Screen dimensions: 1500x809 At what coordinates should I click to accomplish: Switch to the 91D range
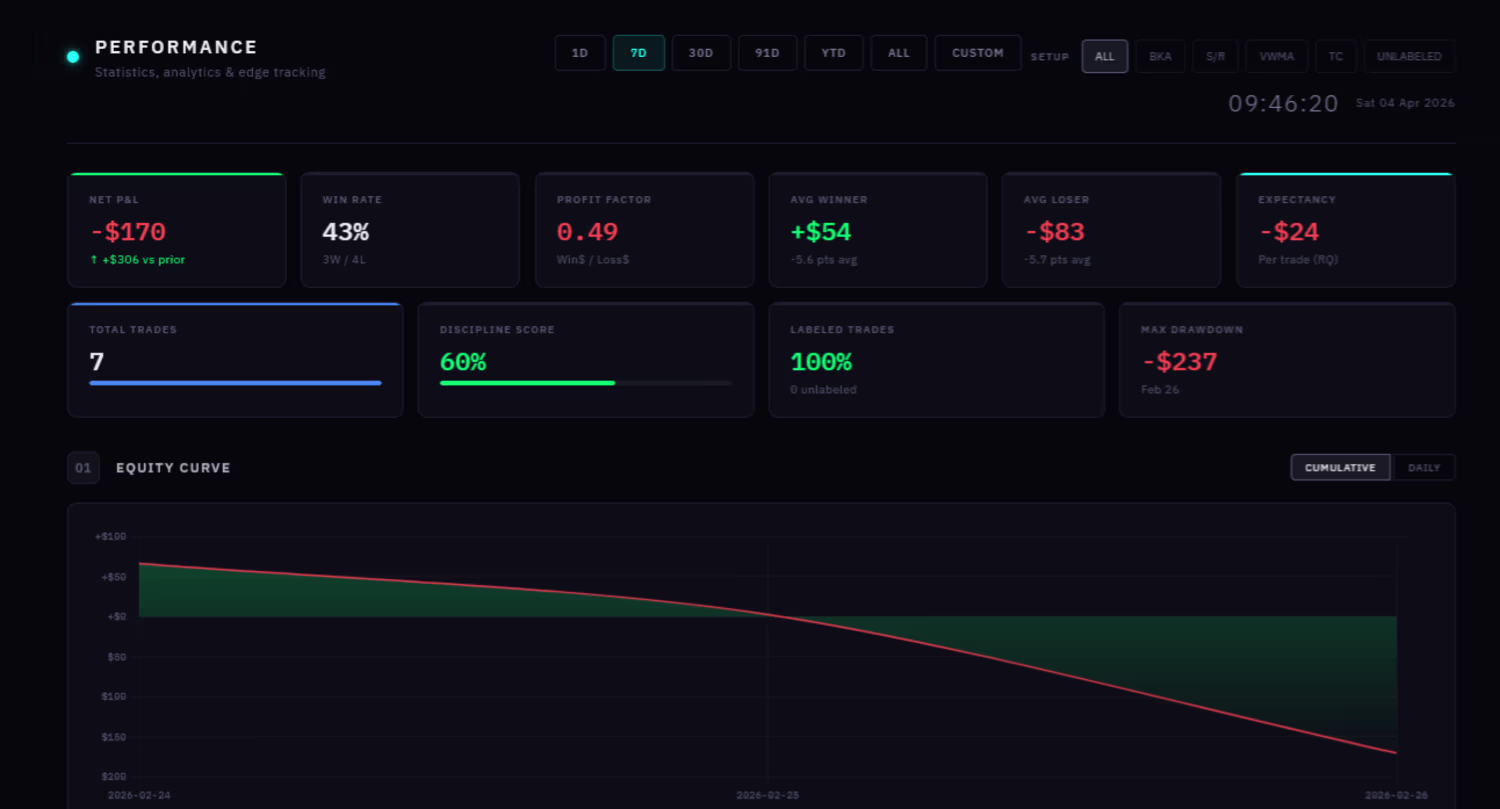[x=767, y=53]
